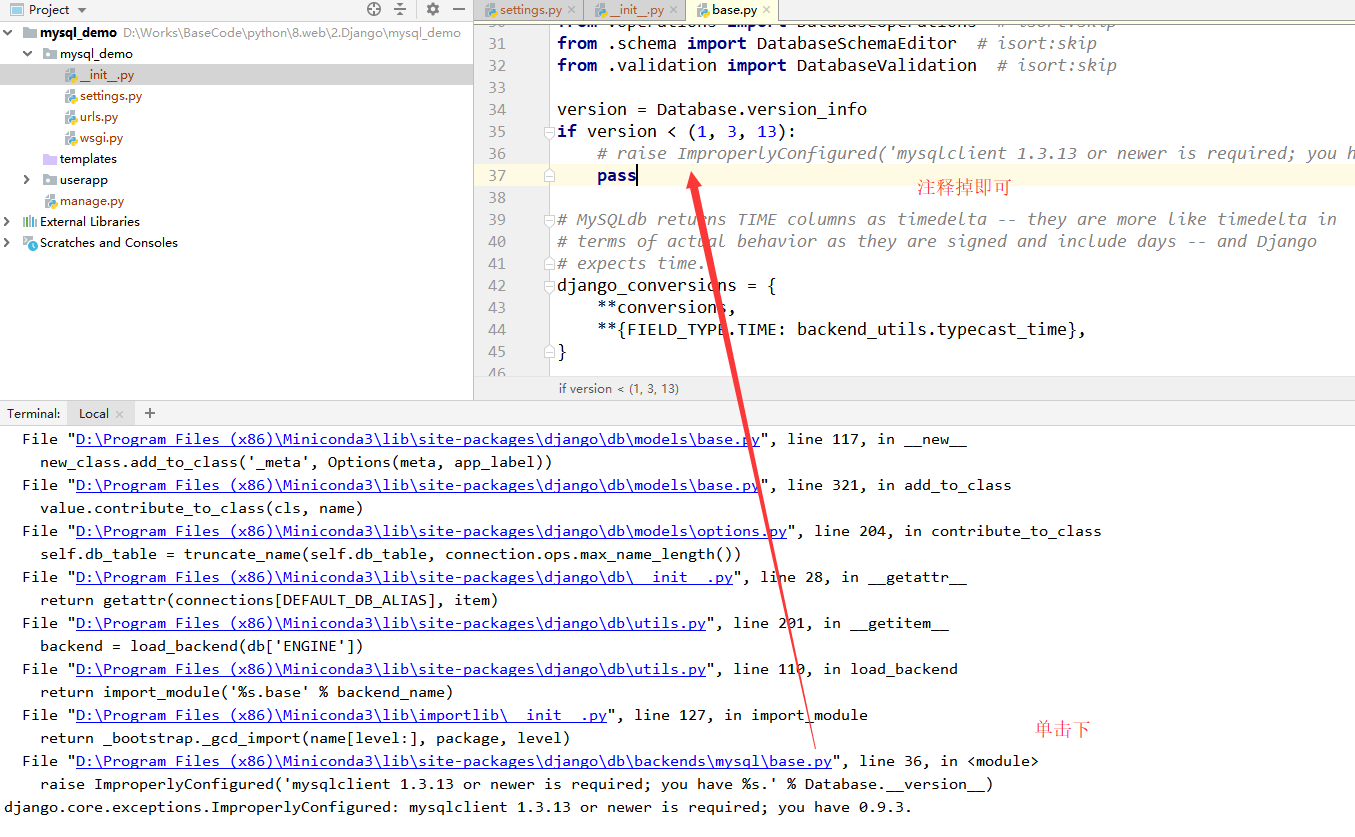Screen dimensions: 1355x837
Task: Toggle fold marker on line 37
Action: [549, 176]
